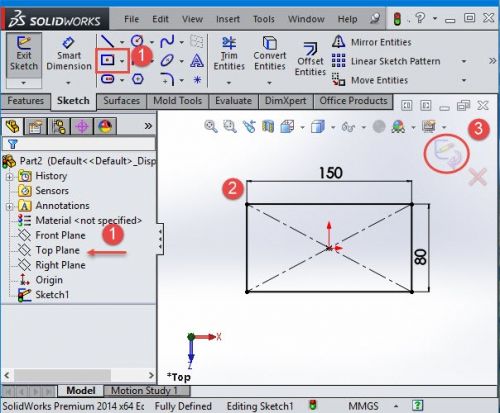Image resolution: width=500 pixels, height=413 pixels.
Task: Select the Smart Dimension tool
Action: click(x=69, y=55)
